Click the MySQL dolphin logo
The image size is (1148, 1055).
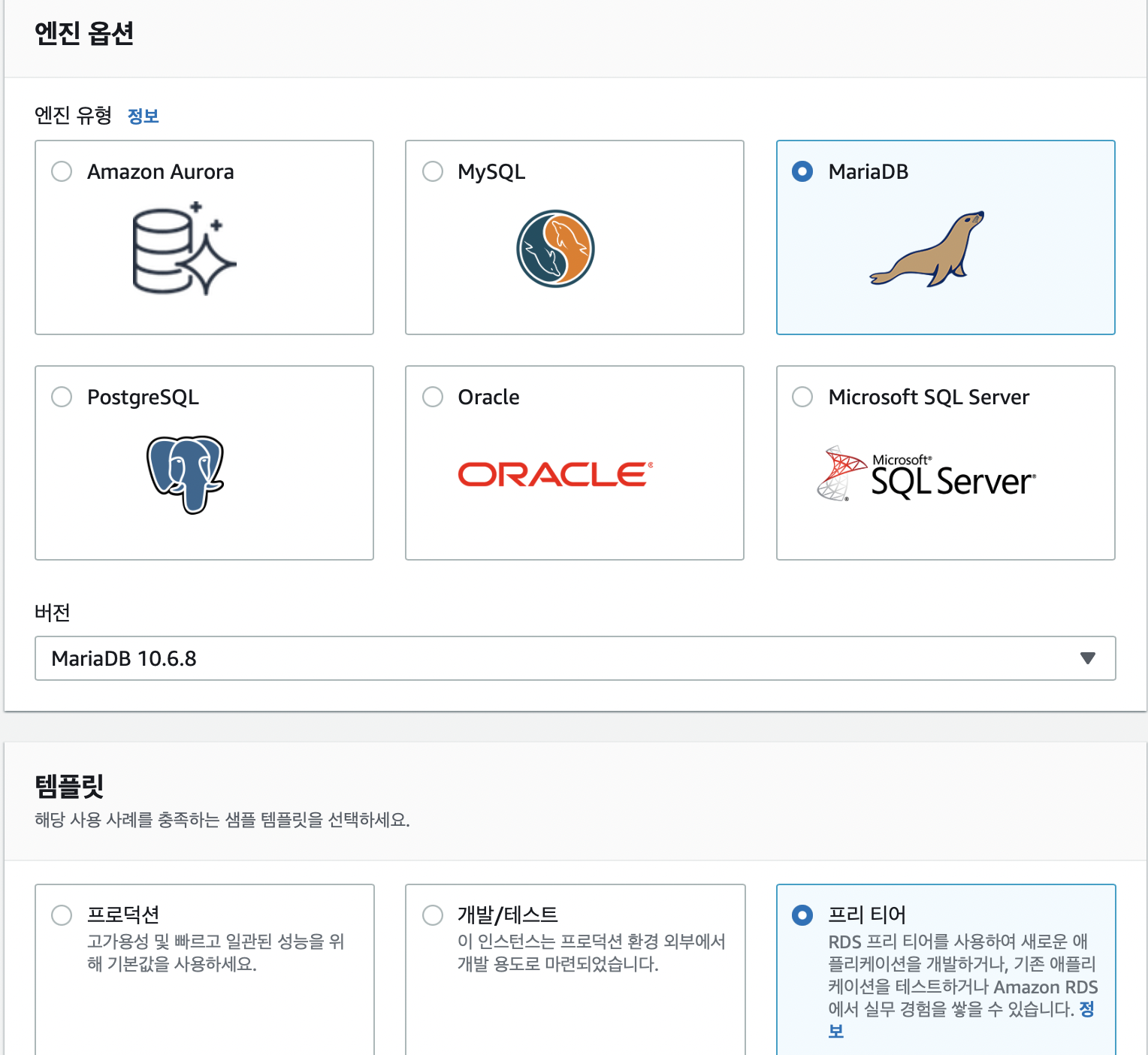coord(555,249)
